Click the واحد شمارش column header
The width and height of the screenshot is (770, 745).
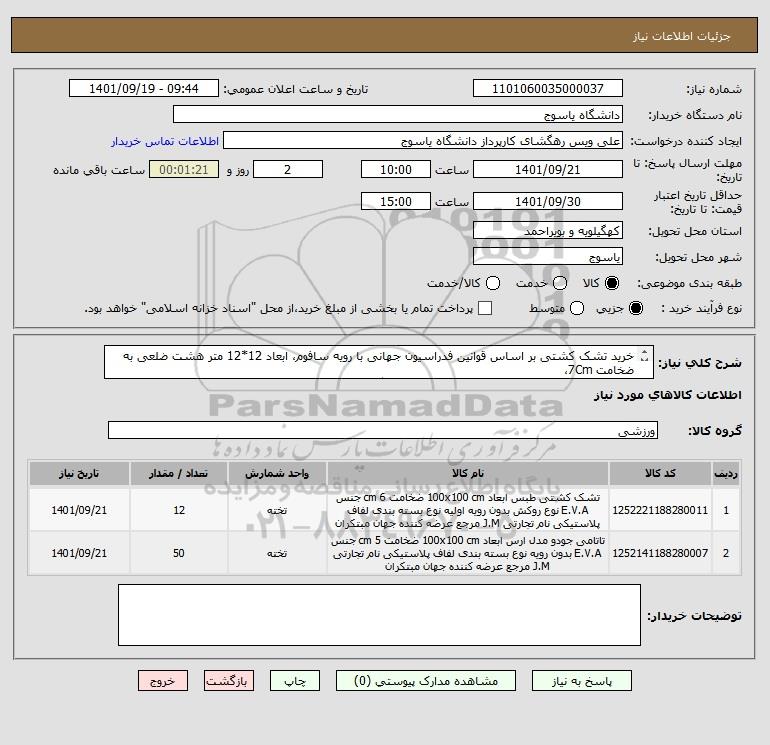277,473
